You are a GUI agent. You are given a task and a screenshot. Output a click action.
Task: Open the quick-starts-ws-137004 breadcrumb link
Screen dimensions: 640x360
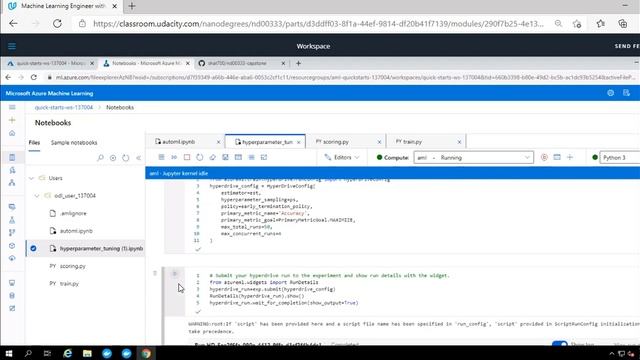pos(64,107)
